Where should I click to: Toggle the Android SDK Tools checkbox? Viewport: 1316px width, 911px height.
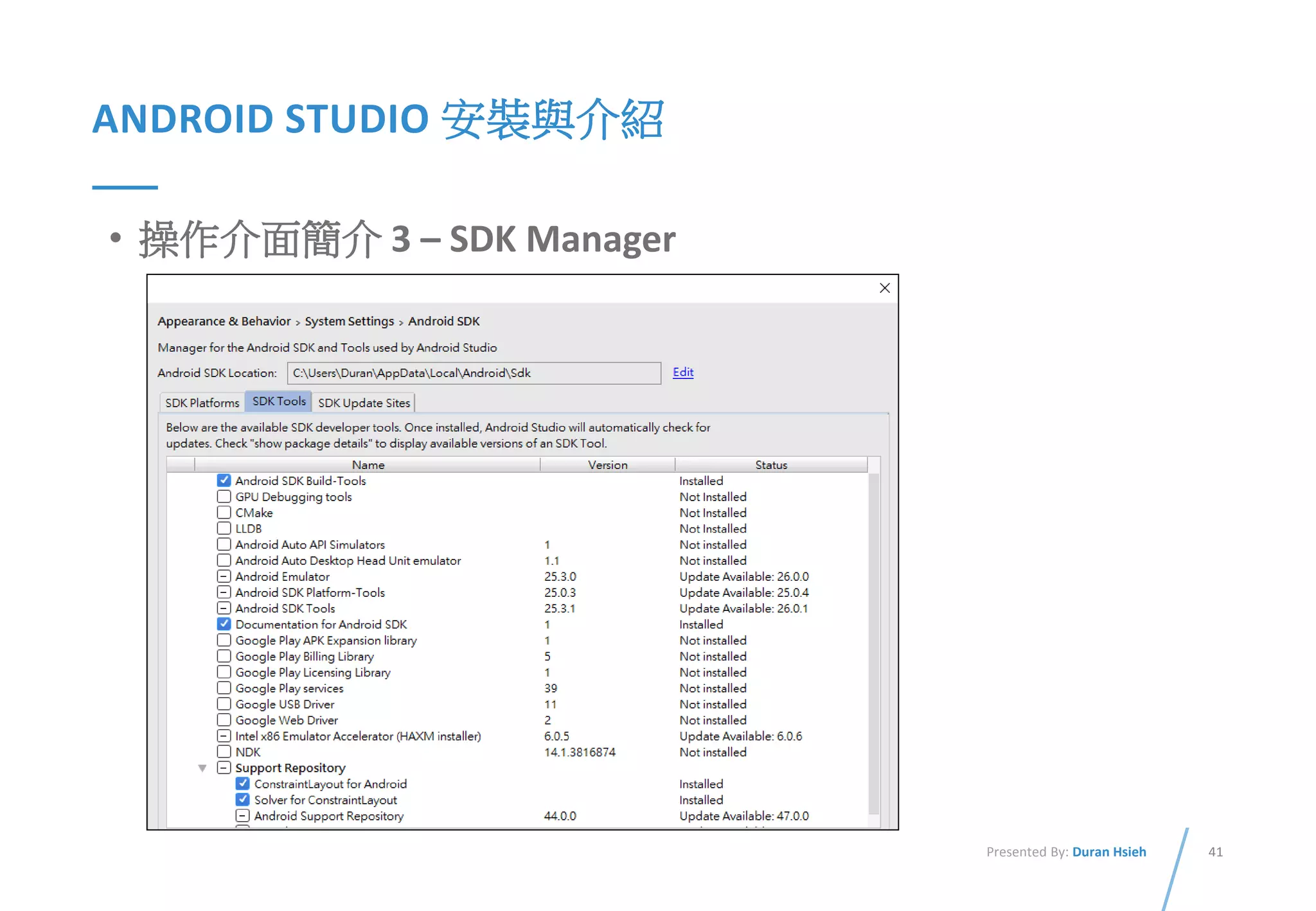click(224, 608)
